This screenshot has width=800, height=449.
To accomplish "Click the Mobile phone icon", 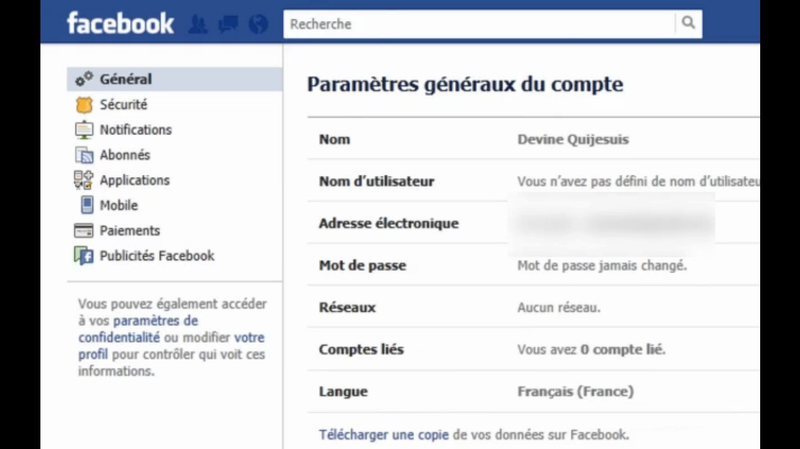I will (x=84, y=205).
